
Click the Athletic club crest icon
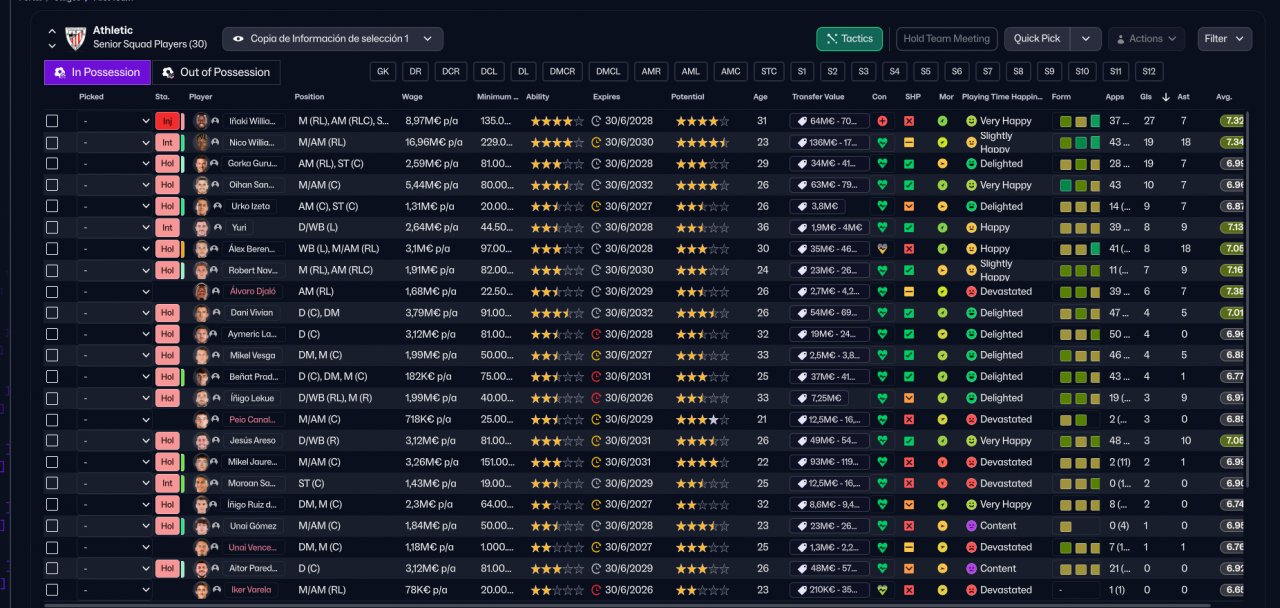tap(75, 38)
